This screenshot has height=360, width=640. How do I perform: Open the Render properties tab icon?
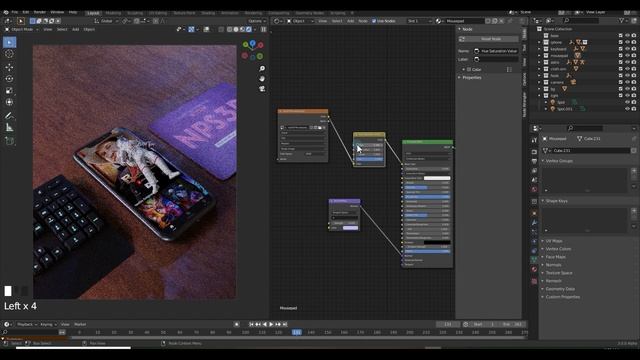pyautogui.click(x=534, y=152)
